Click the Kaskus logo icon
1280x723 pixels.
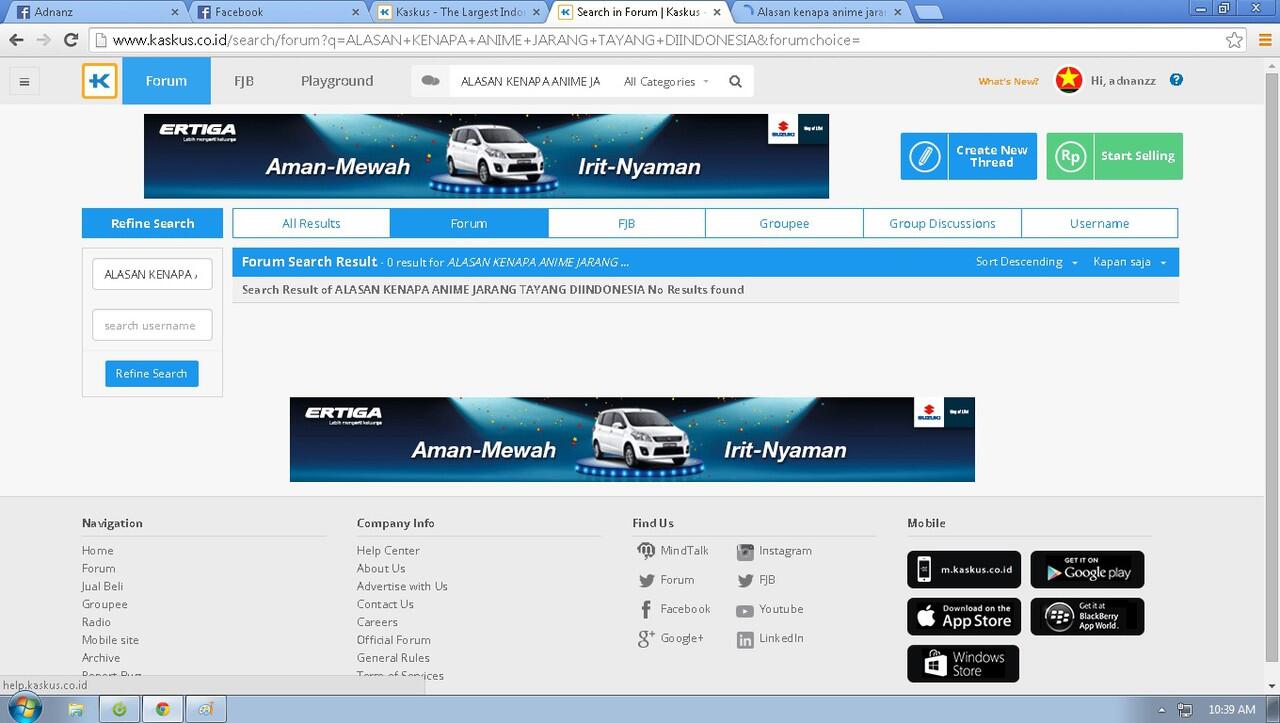(x=100, y=81)
